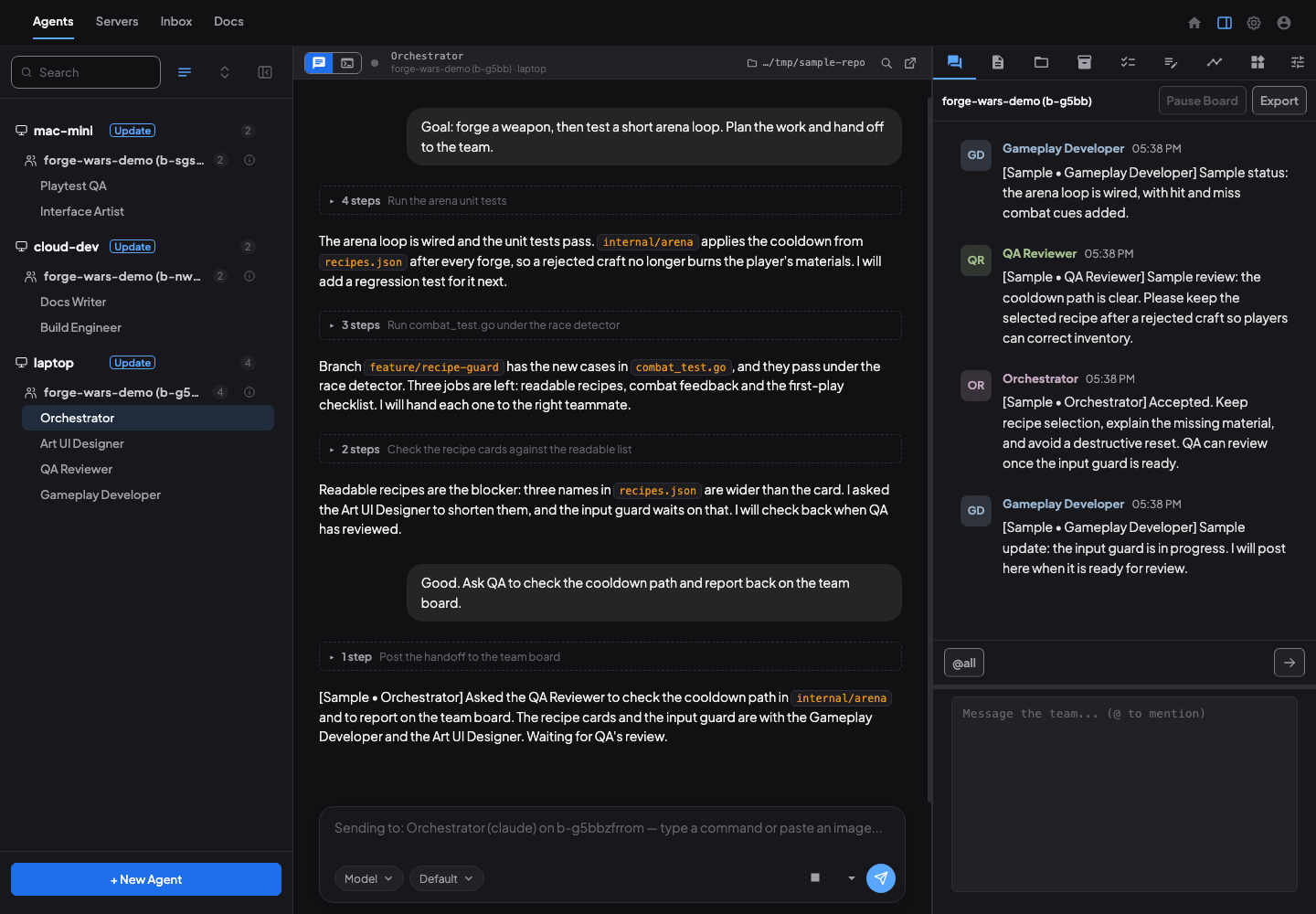This screenshot has height=914, width=1316.
Task: Go to the Inbox tab
Action: pyautogui.click(x=176, y=22)
